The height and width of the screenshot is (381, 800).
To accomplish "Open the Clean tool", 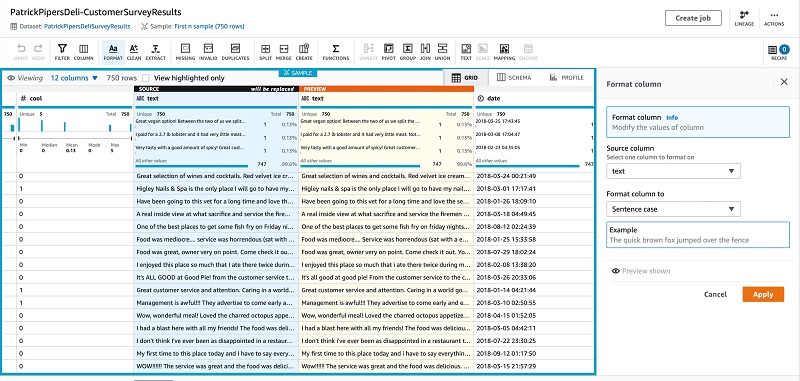I will pos(134,52).
